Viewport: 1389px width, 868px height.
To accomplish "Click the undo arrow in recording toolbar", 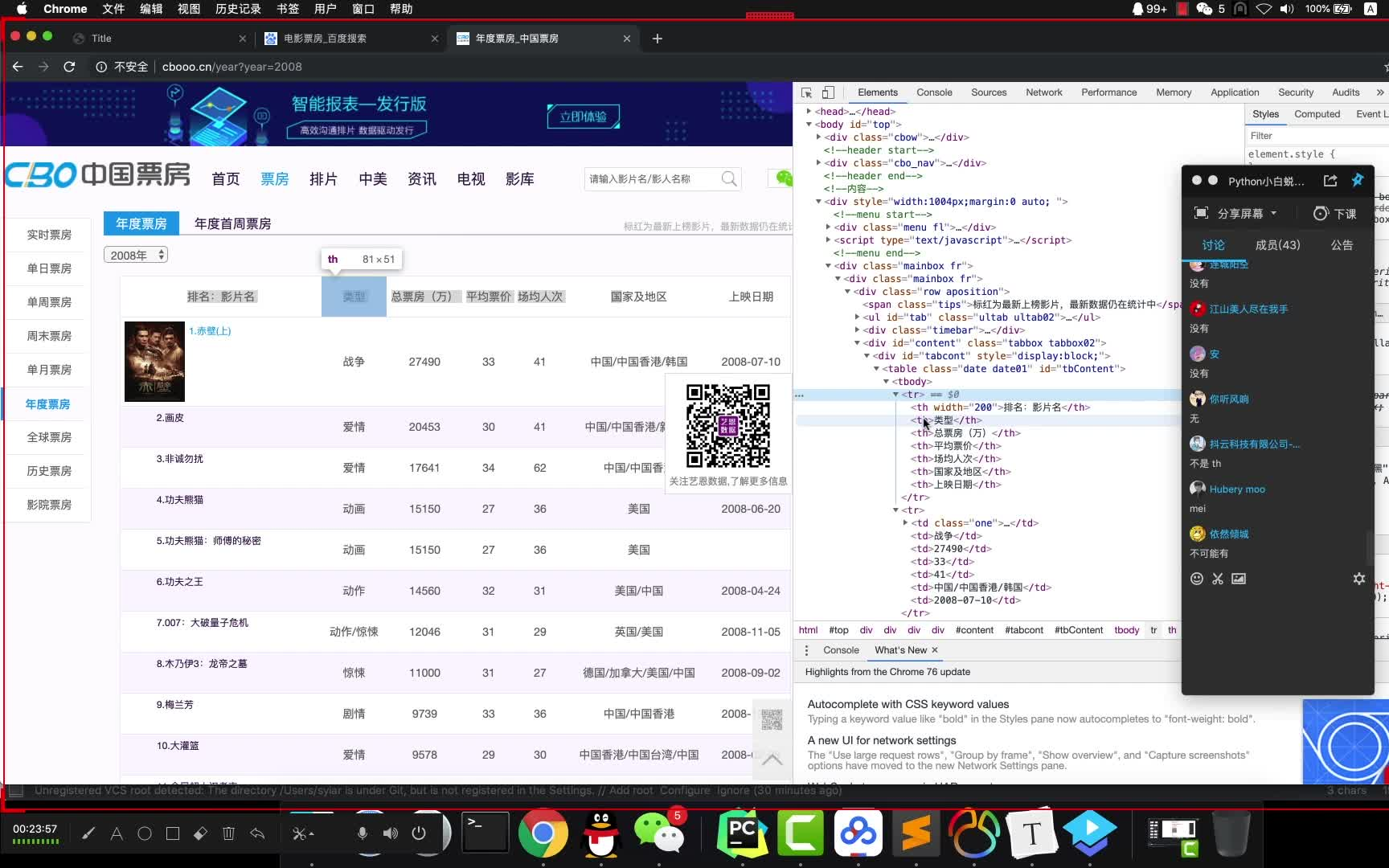I will pyautogui.click(x=257, y=833).
